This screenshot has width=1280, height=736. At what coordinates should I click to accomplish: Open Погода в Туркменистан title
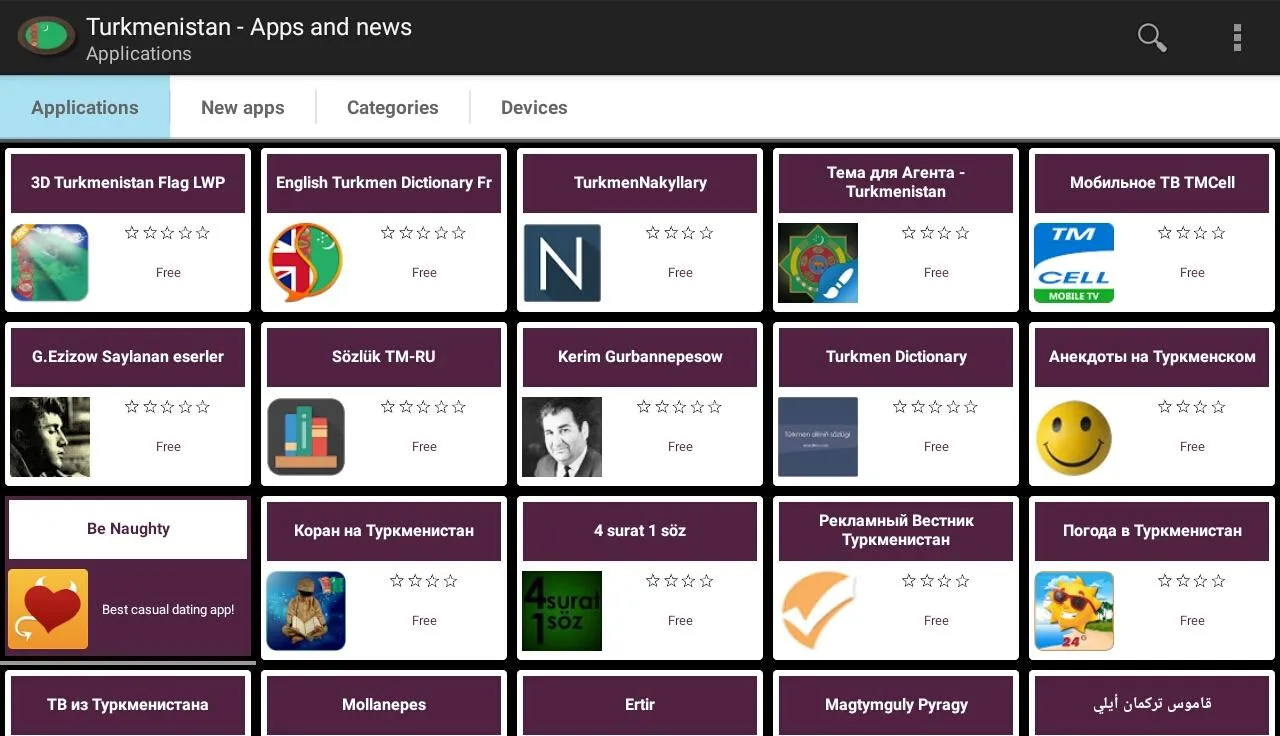click(x=1152, y=531)
